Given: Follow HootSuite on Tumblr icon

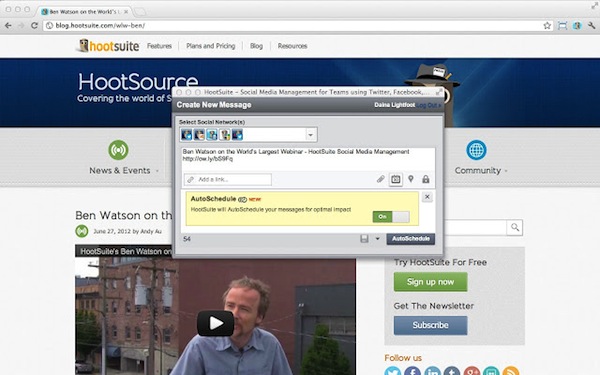Looking at the screenshot, I should pyautogui.click(x=452, y=371).
